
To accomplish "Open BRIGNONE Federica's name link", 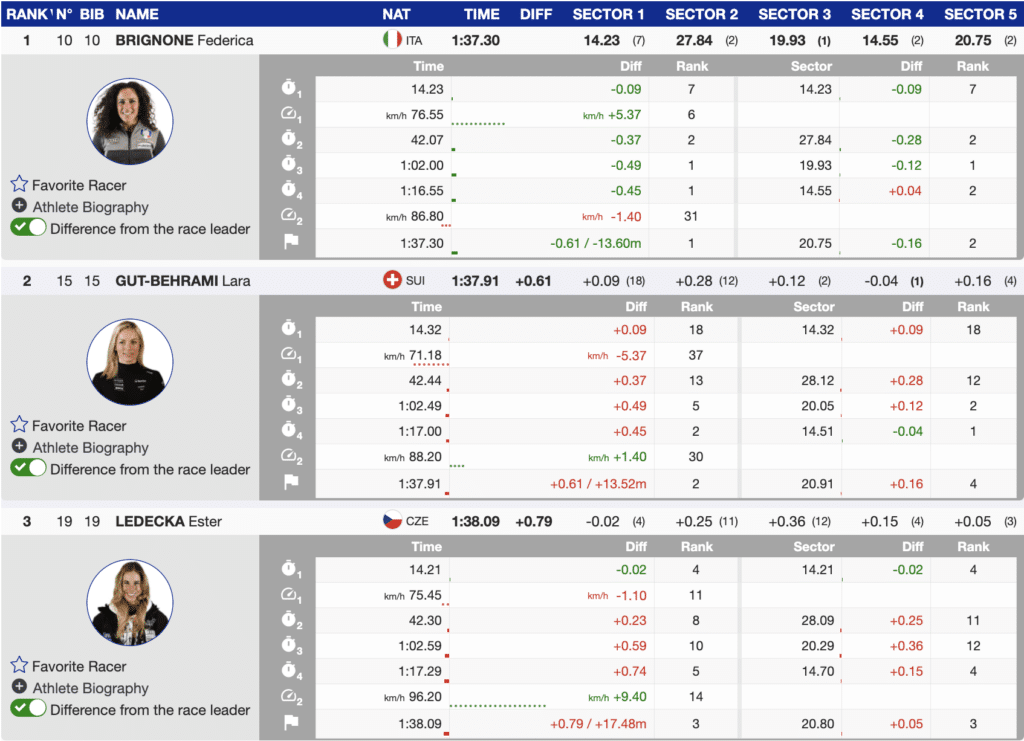I will coord(184,40).
